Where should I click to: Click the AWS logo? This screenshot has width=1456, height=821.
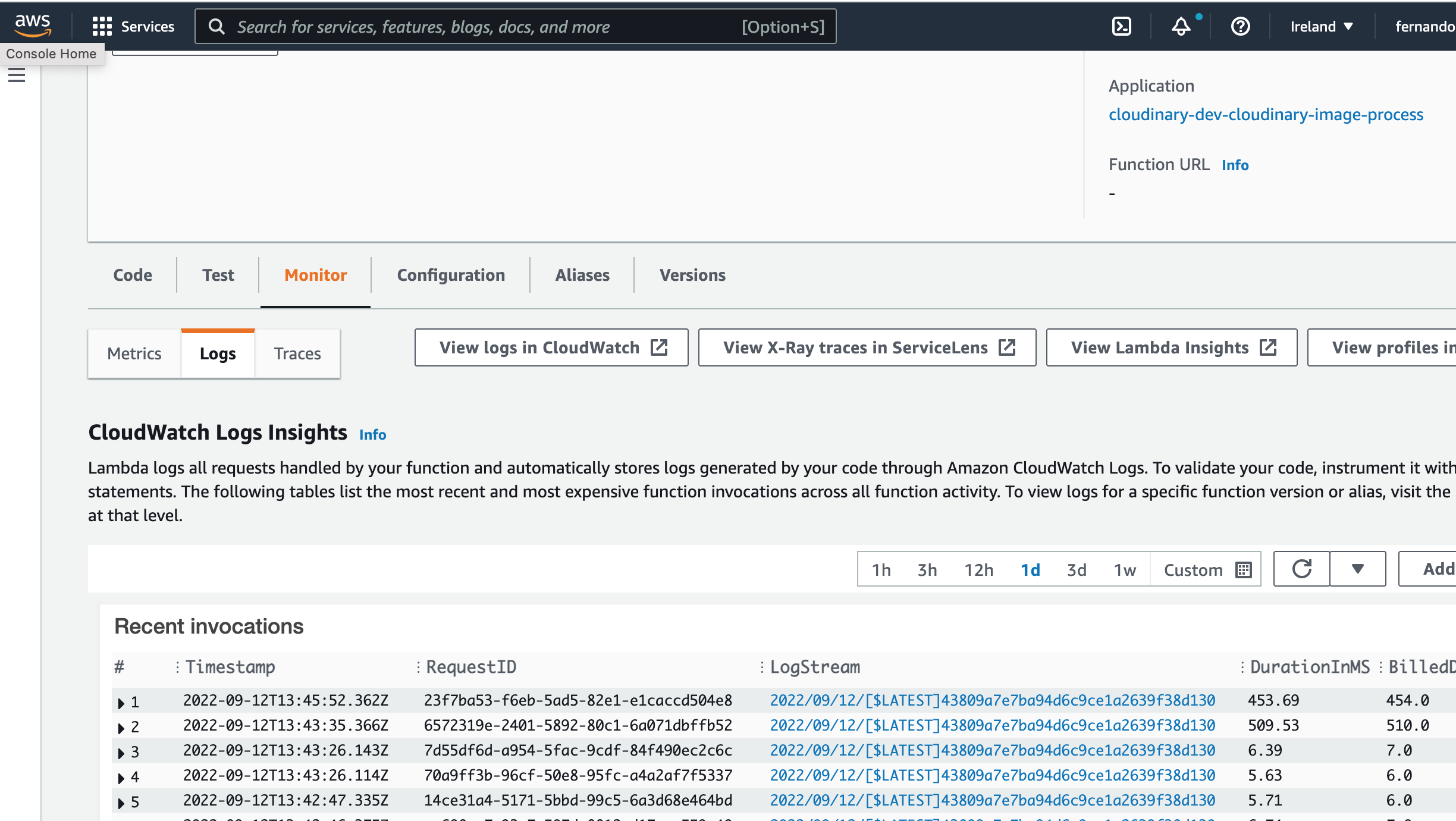pos(33,24)
